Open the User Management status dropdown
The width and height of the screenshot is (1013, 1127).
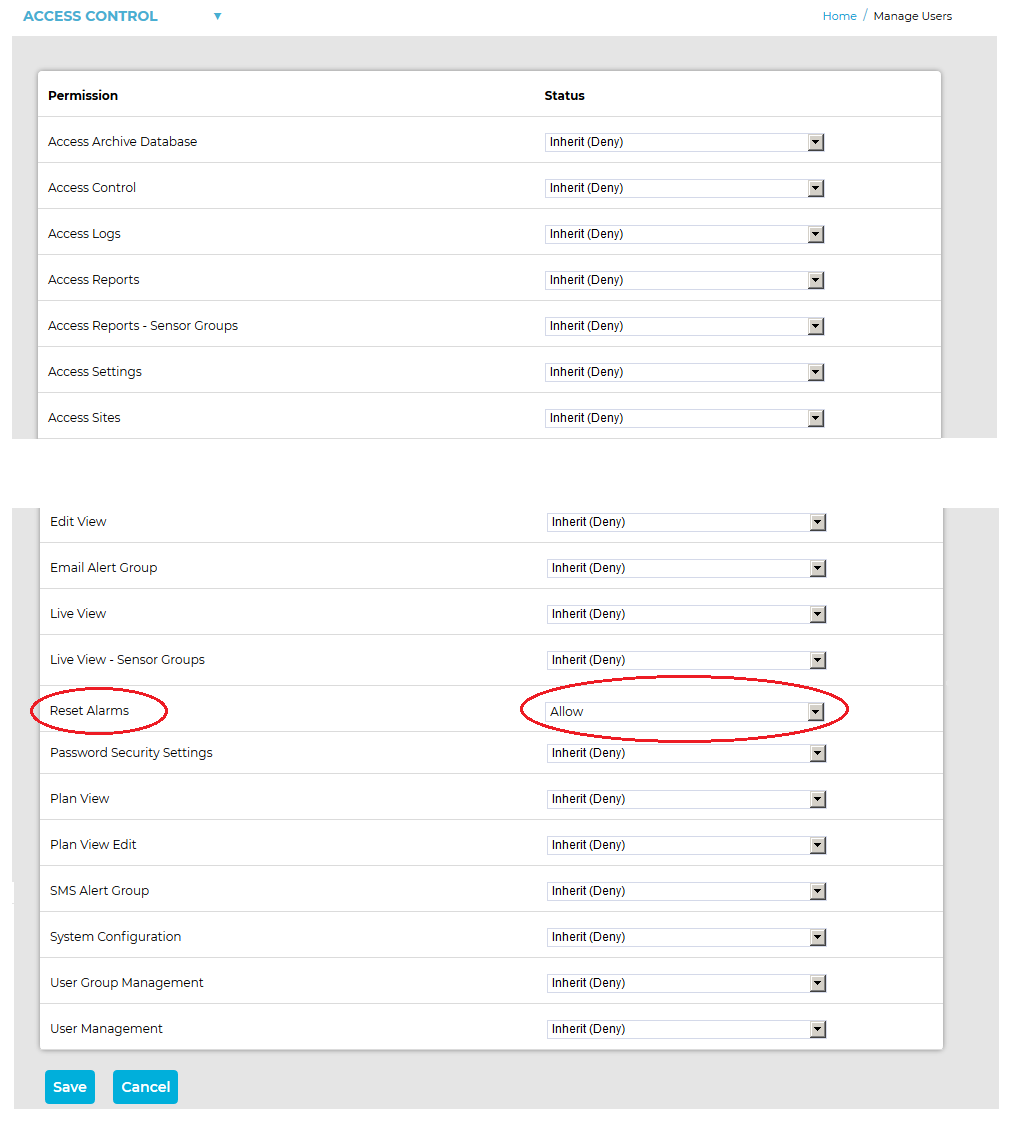tap(686, 1029)
